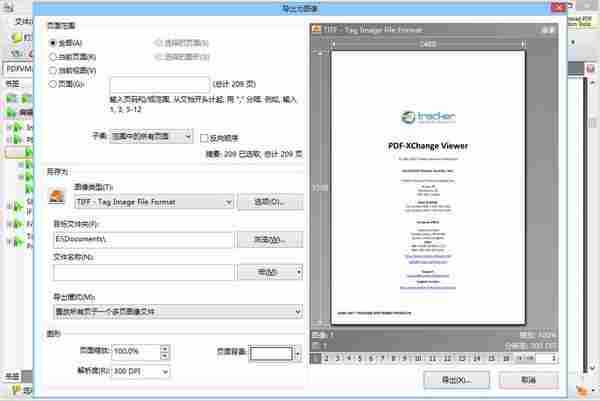Open the 宏 macro dropdown button
This screenshot has height=401, width=600.
point(270,271)
